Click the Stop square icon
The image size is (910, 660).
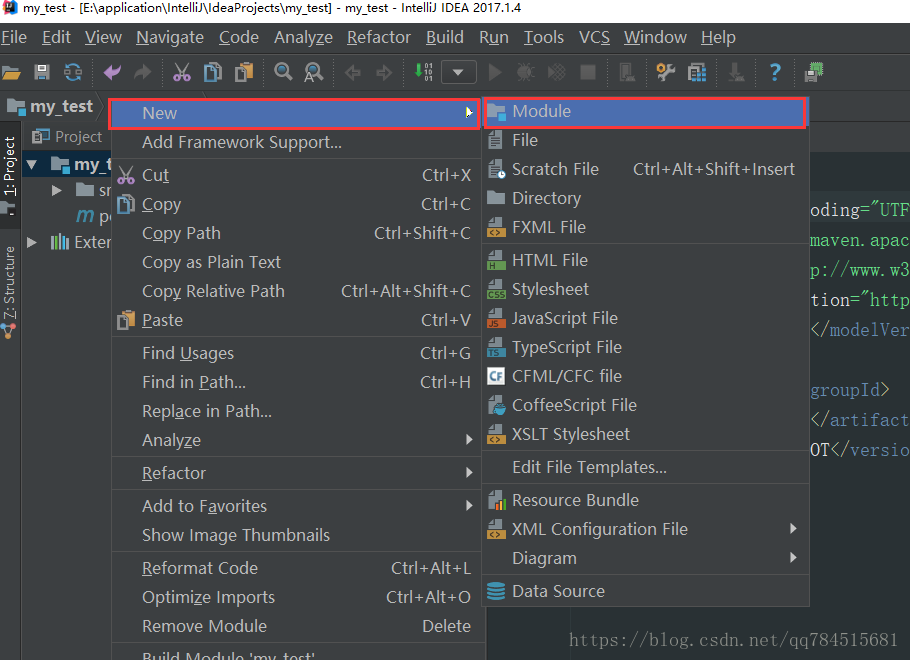point(588,72)
